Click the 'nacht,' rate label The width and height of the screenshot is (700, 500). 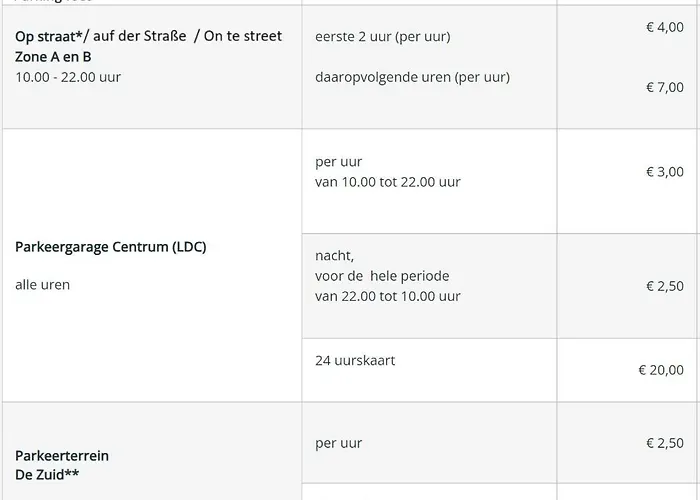[334, 256]
